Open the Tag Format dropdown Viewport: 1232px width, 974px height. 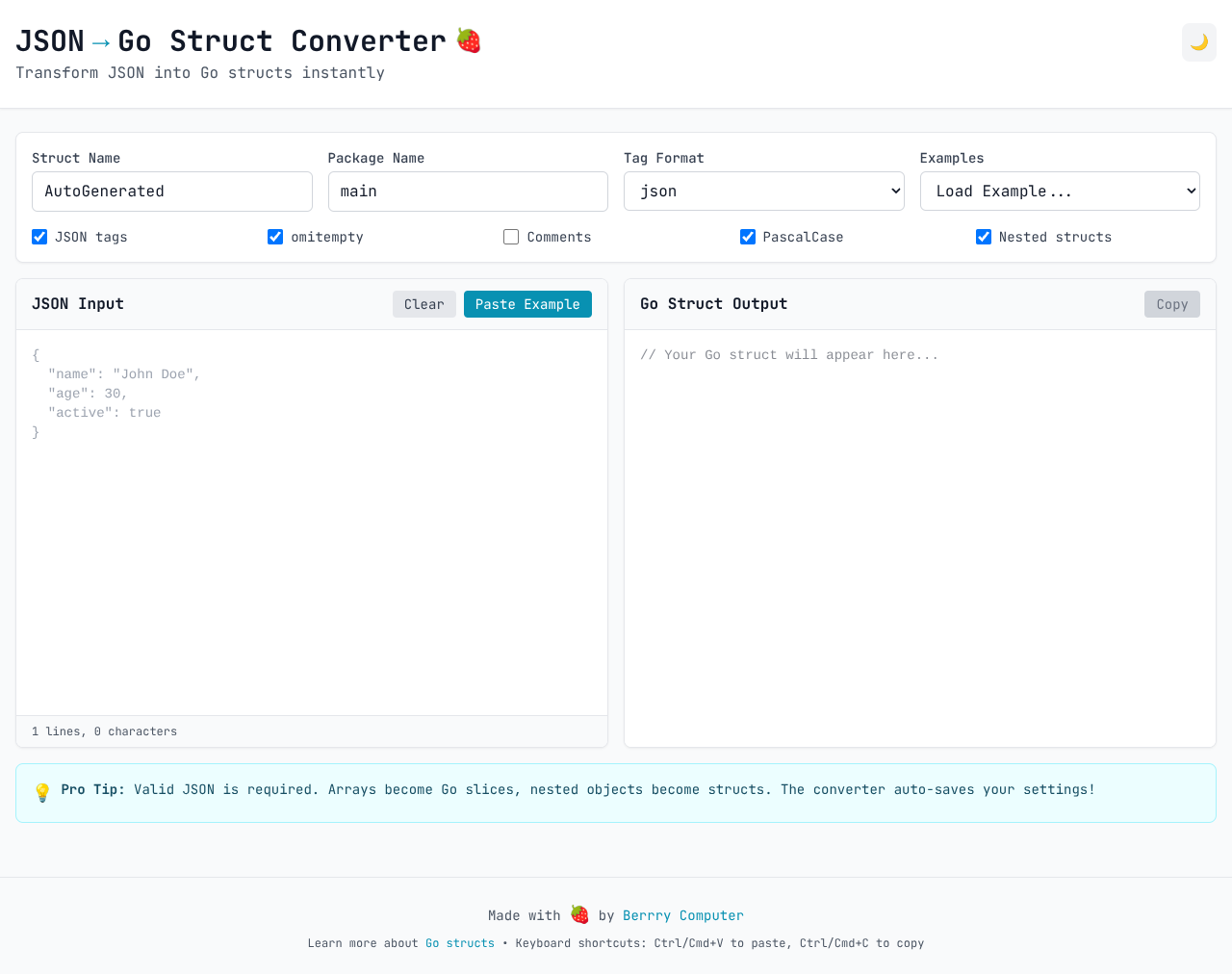pos(763,191)
